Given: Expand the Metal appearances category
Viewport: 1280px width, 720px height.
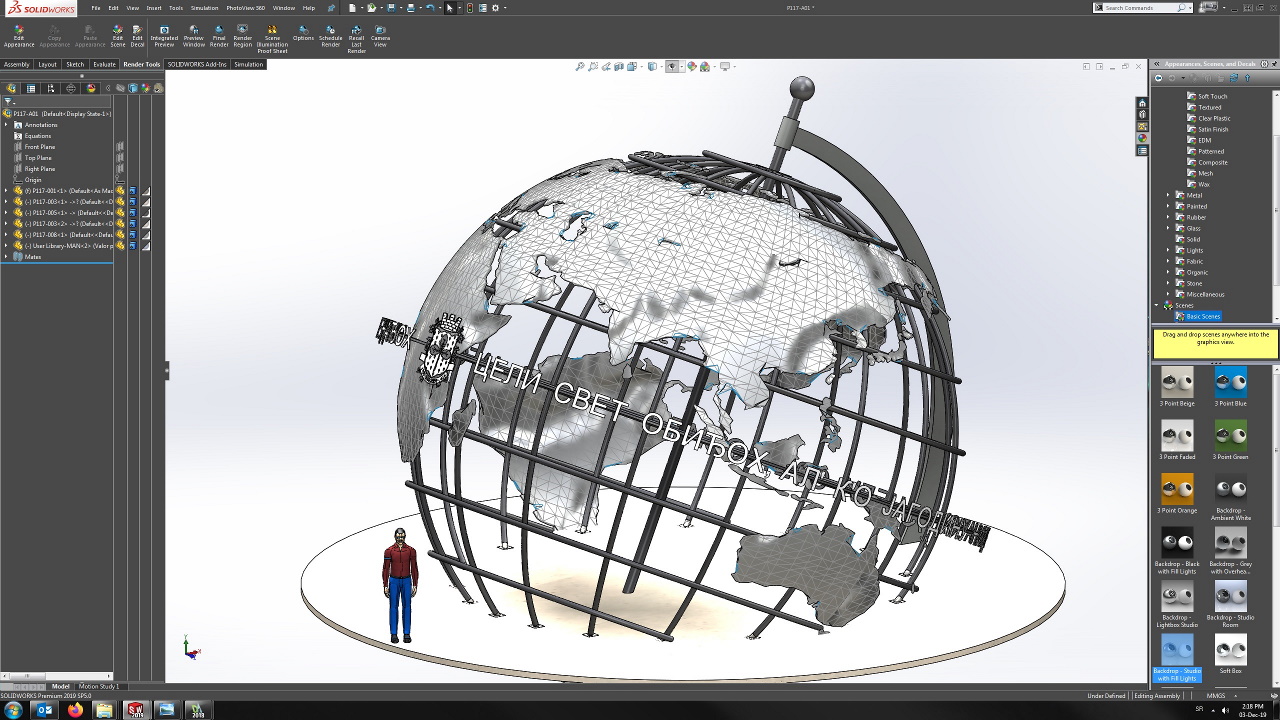Looking at the screenshot, I should click(x=1168, y=196).
